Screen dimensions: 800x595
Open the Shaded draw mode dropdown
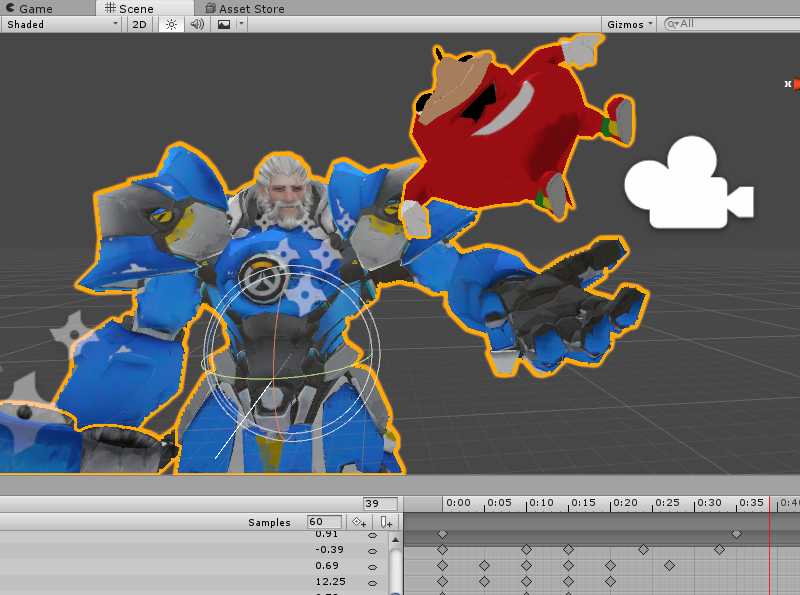pyautogui.click(x=60, y=24)
